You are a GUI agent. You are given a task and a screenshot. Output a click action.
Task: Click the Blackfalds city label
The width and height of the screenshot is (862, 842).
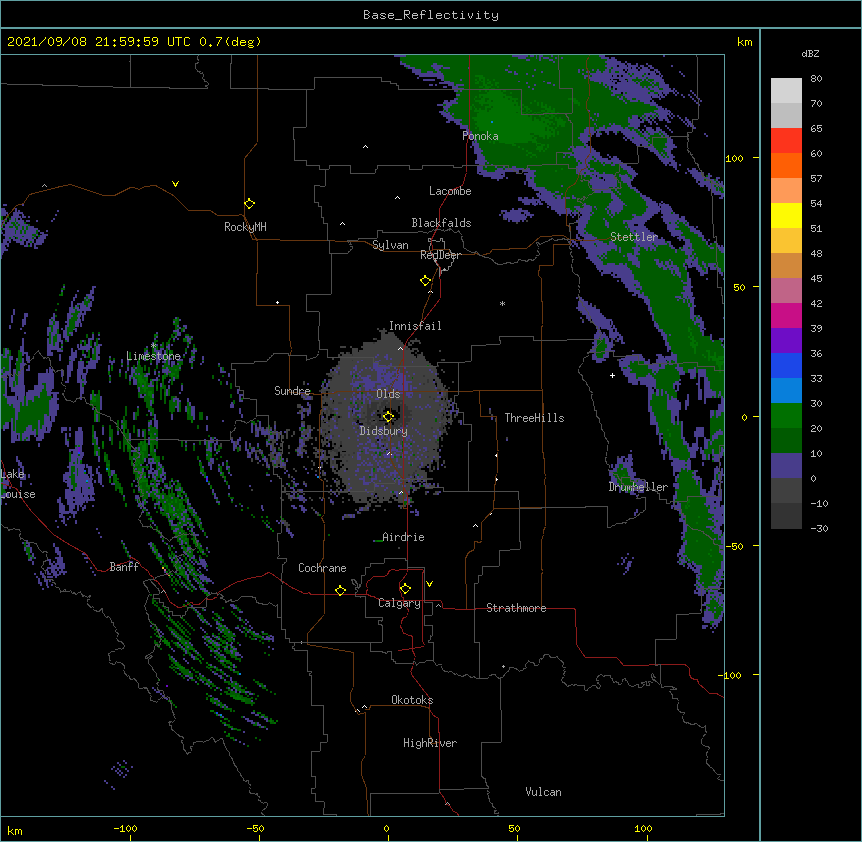(x=441, y=223)
